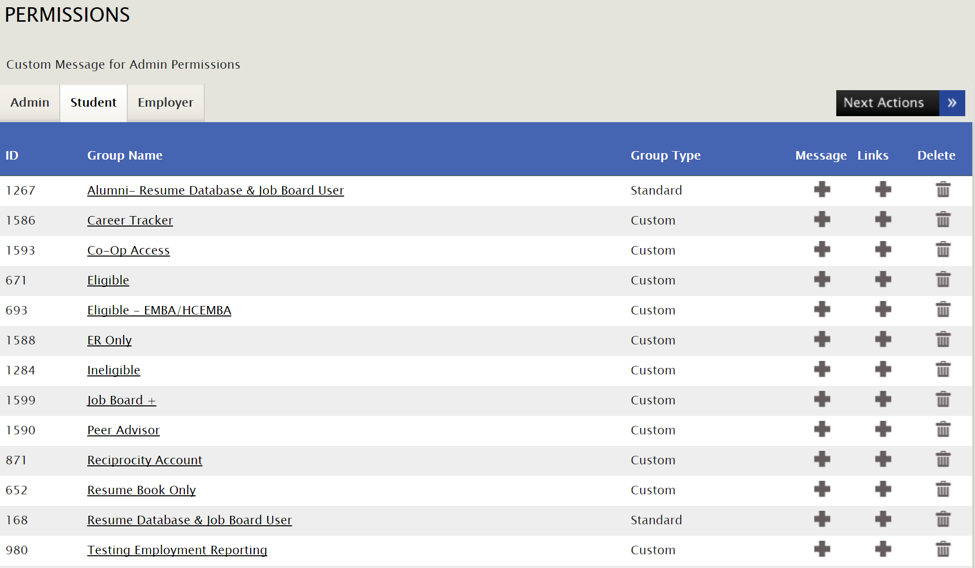Viewport: 975px width, 568px height.
Task: Delete the Reciprocity Account group
Action: 943,459
